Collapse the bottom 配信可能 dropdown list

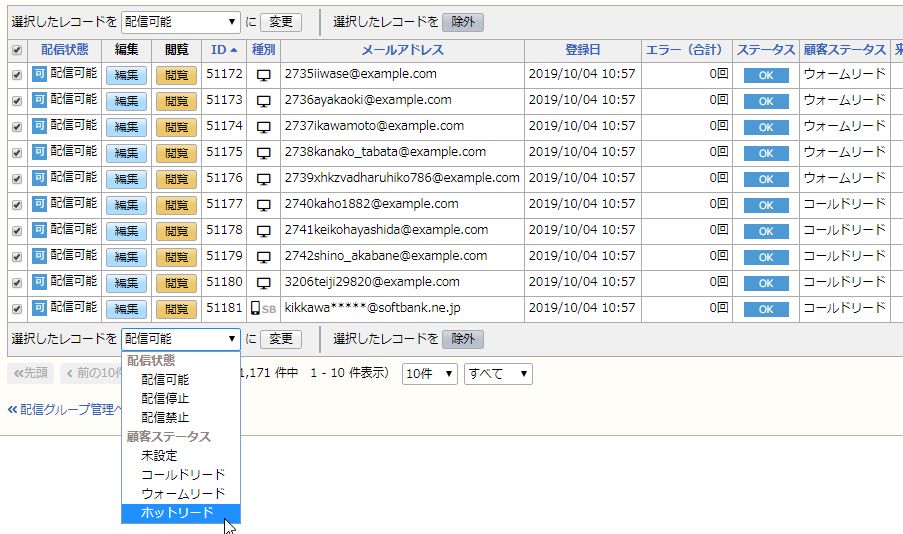180,339
